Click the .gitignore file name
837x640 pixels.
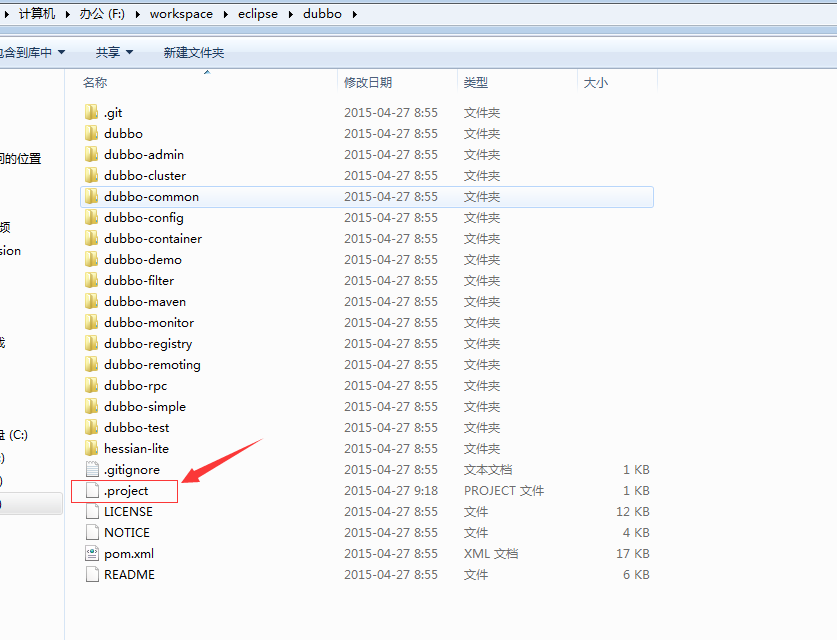coord(132,470)
